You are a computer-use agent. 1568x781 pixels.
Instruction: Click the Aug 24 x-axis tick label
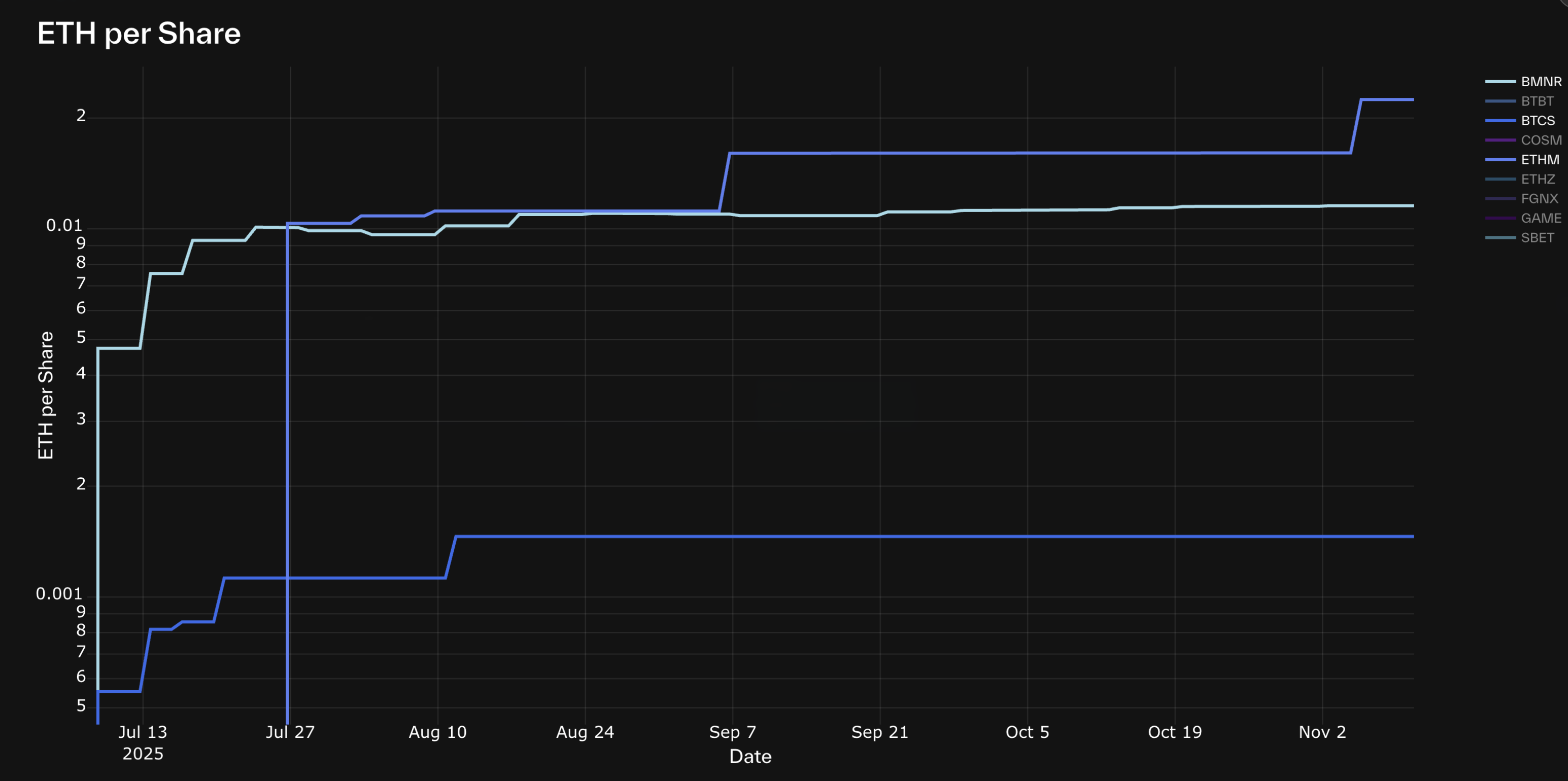[585, 732]
